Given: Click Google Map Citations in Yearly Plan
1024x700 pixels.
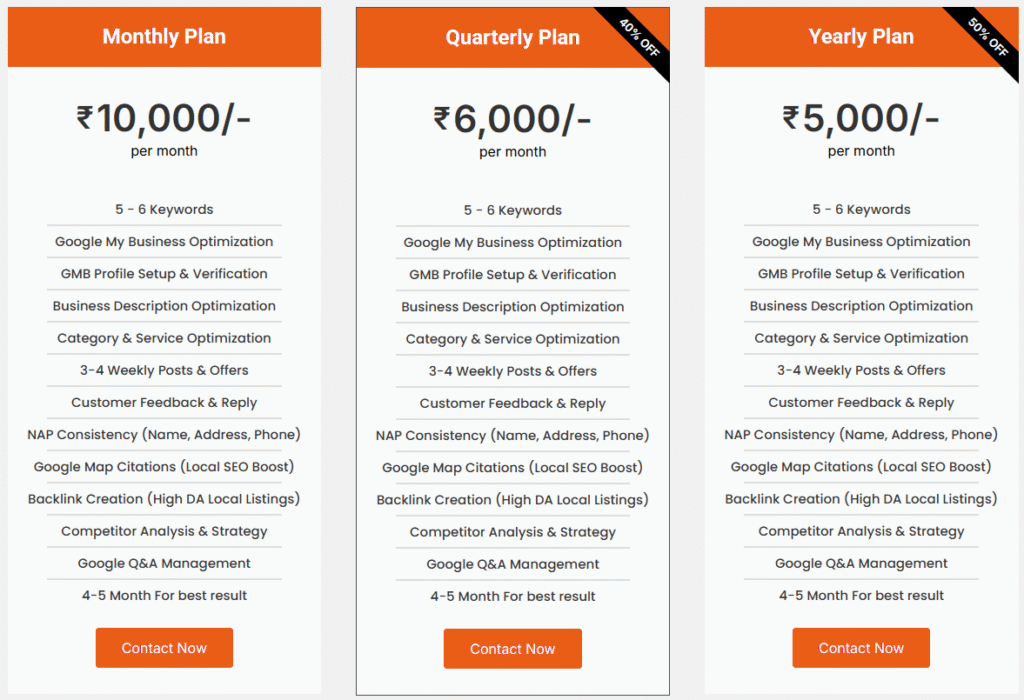Looking at the screenshot, I should (x=861, y=467).
